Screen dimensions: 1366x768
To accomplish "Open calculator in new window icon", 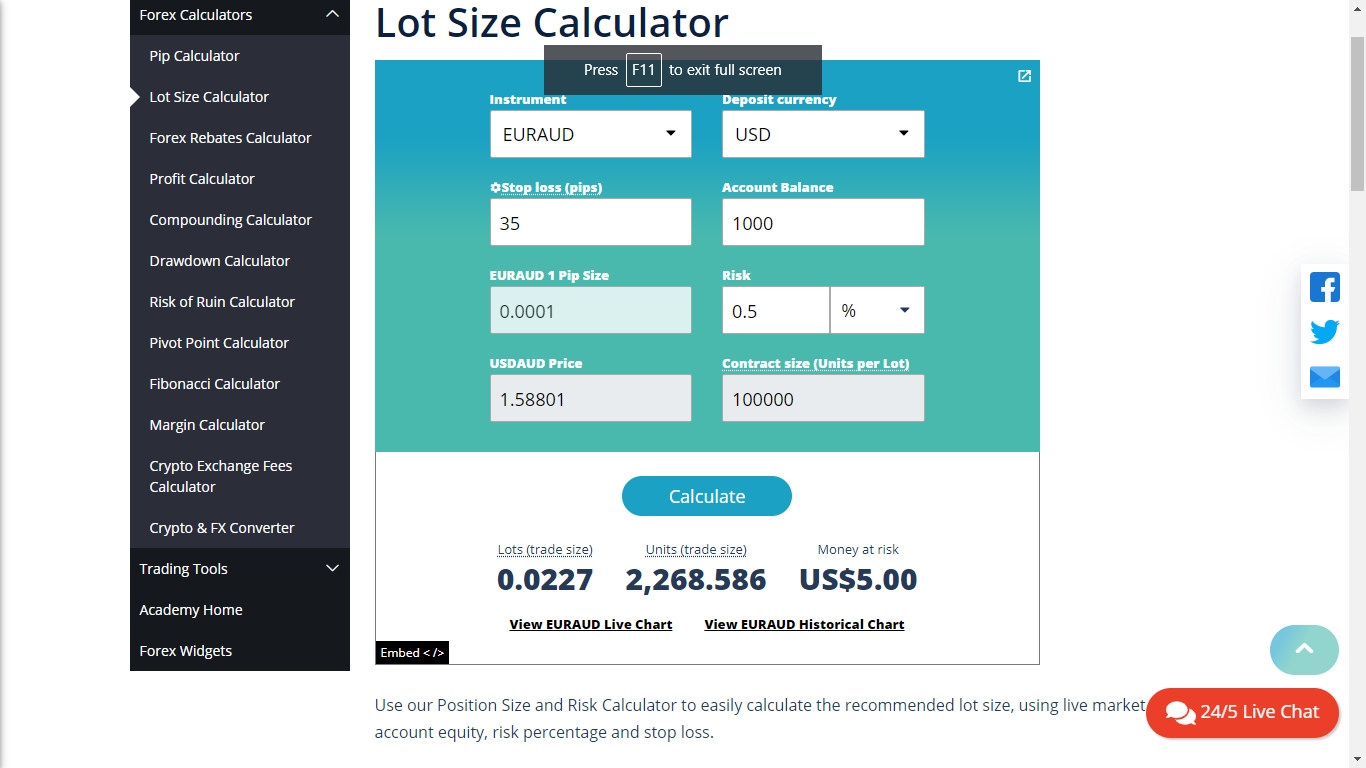I will tap(1024, 76).
